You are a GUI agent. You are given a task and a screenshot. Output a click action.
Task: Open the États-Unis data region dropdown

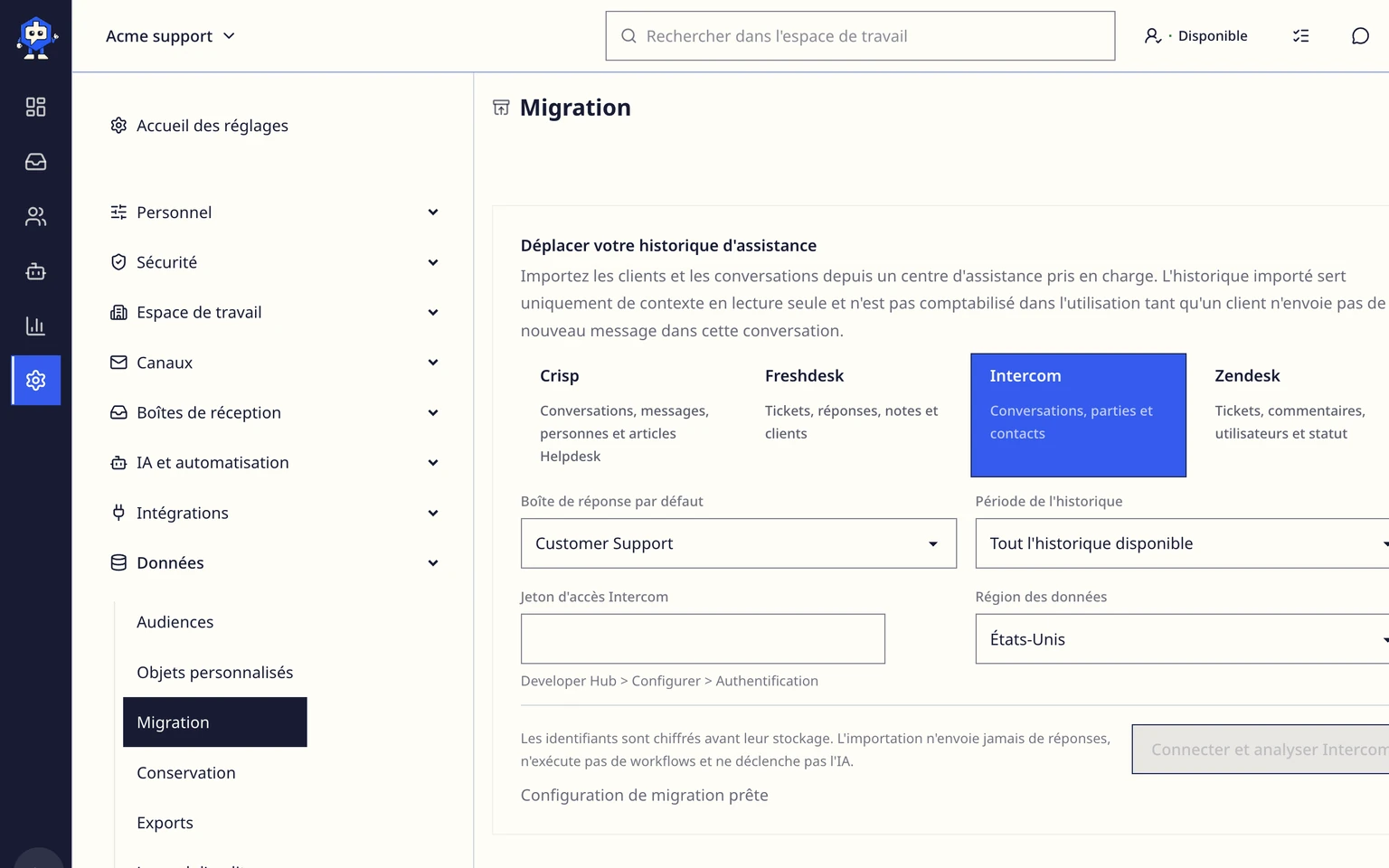(1182, 639)
